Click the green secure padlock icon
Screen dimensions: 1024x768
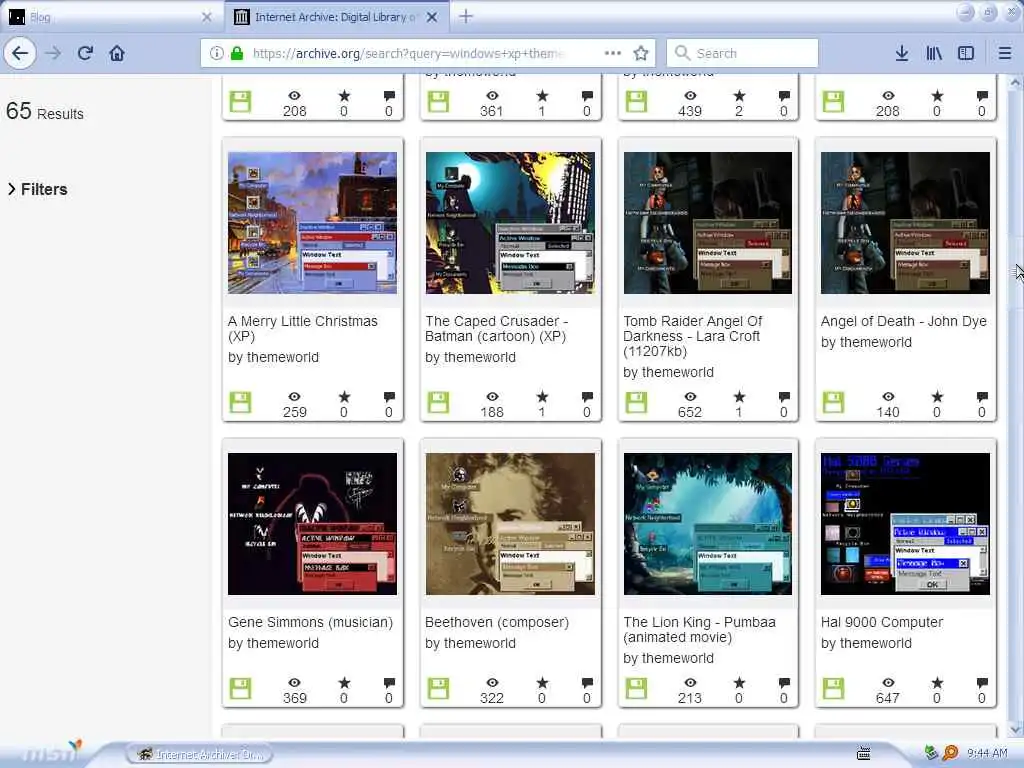pyautogui.click(x=237, y=53)
